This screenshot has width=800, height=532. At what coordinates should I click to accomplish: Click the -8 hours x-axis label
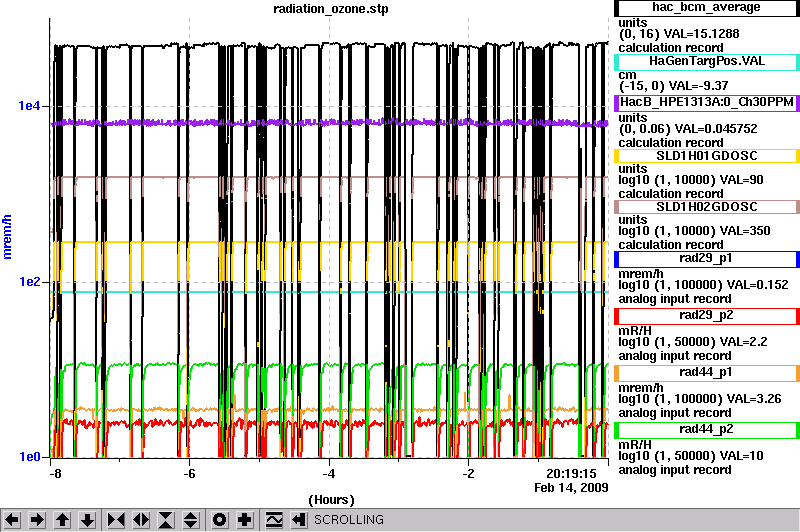55,474
